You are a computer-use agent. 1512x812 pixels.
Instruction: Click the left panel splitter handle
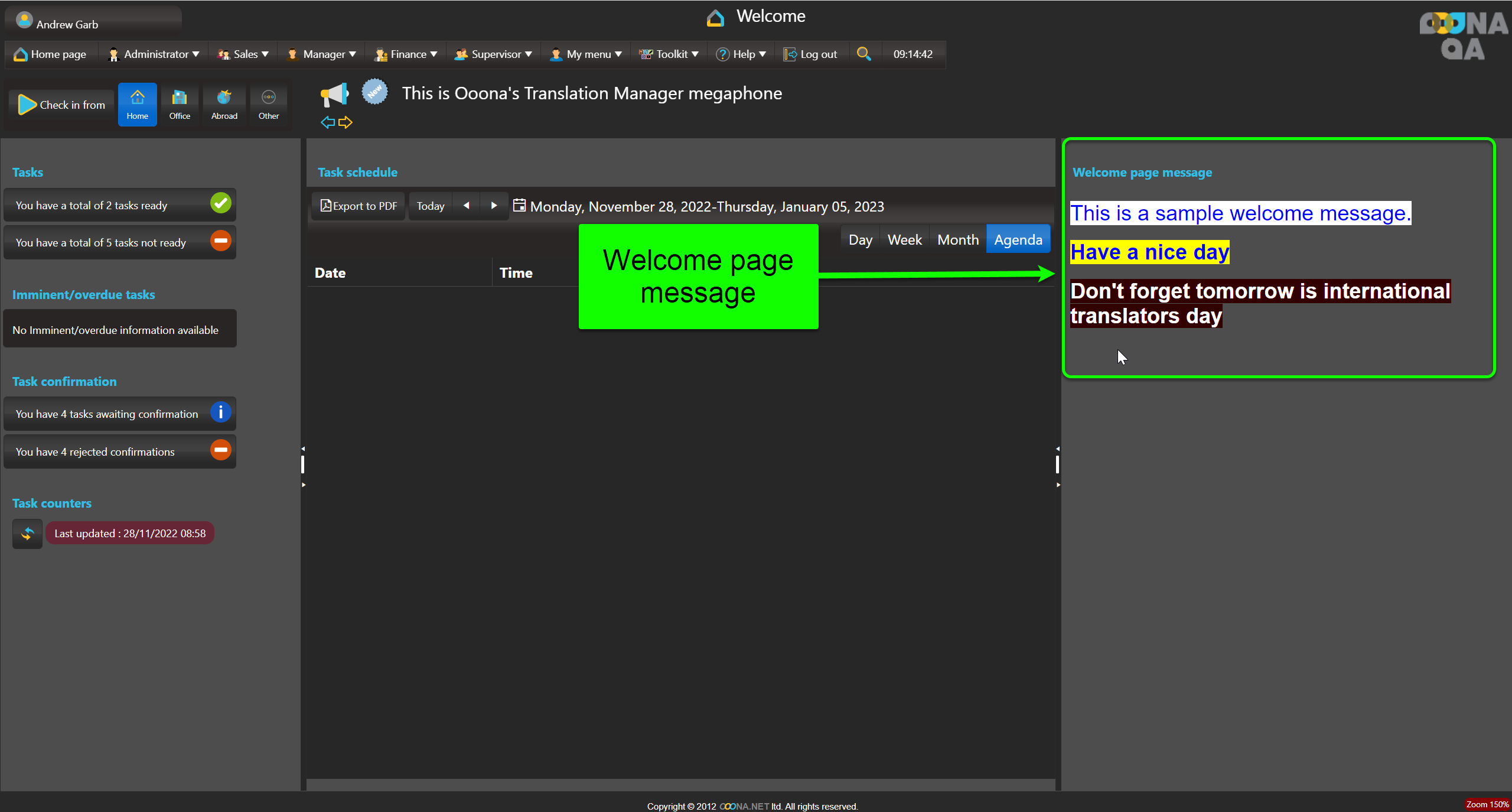(x=303, y=465)
